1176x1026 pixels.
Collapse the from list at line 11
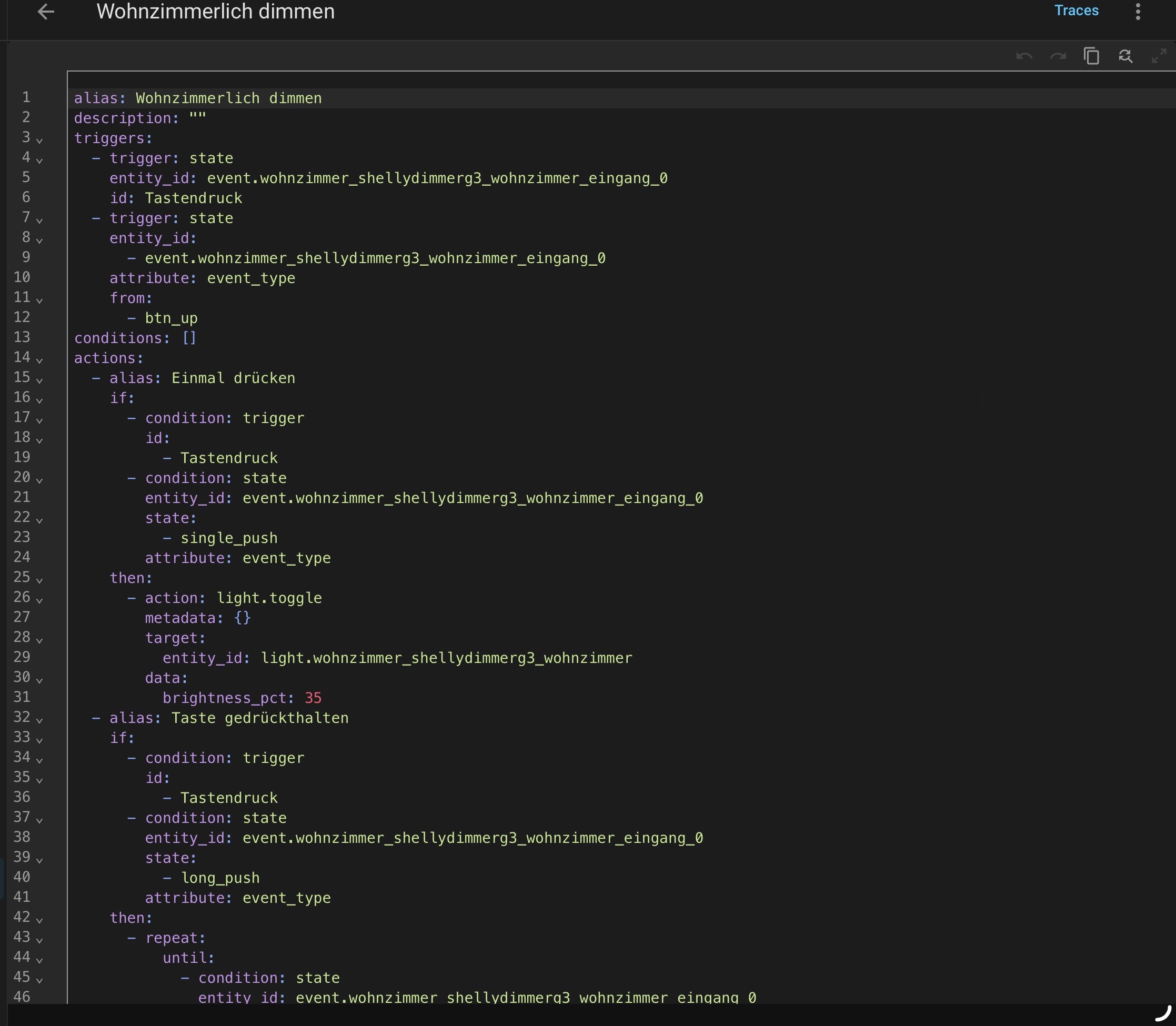tap(39, 299)
